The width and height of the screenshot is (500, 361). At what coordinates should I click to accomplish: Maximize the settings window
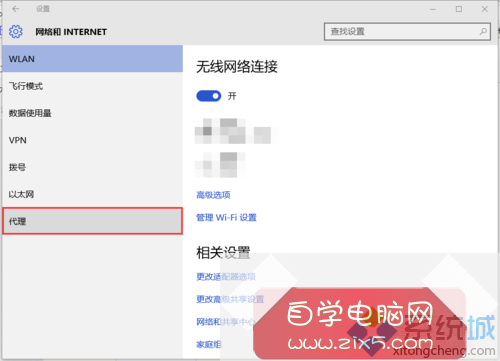pos(459,9)
